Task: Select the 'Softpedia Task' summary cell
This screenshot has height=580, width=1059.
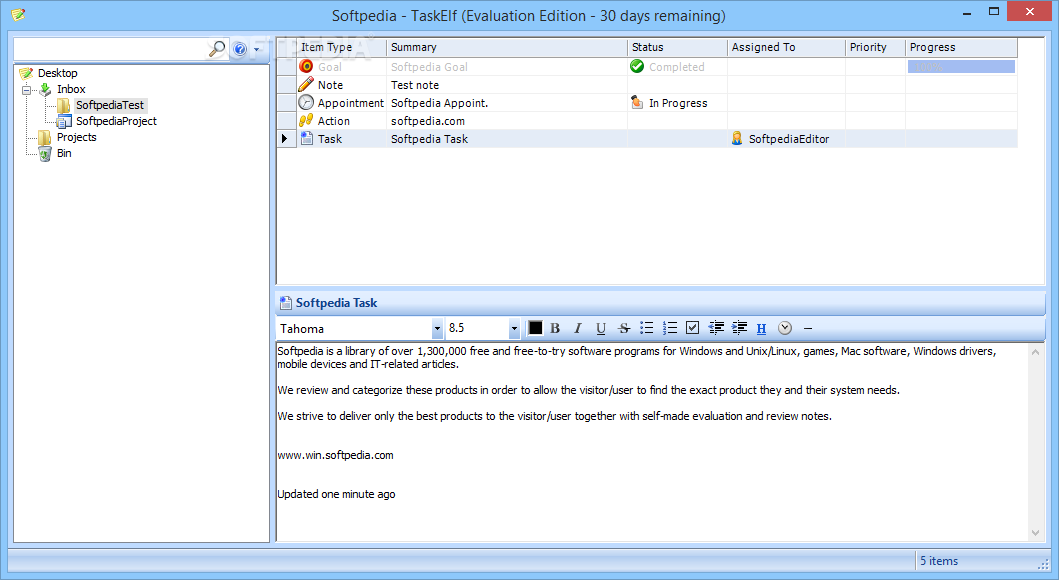Action: (x=507, y=138)
